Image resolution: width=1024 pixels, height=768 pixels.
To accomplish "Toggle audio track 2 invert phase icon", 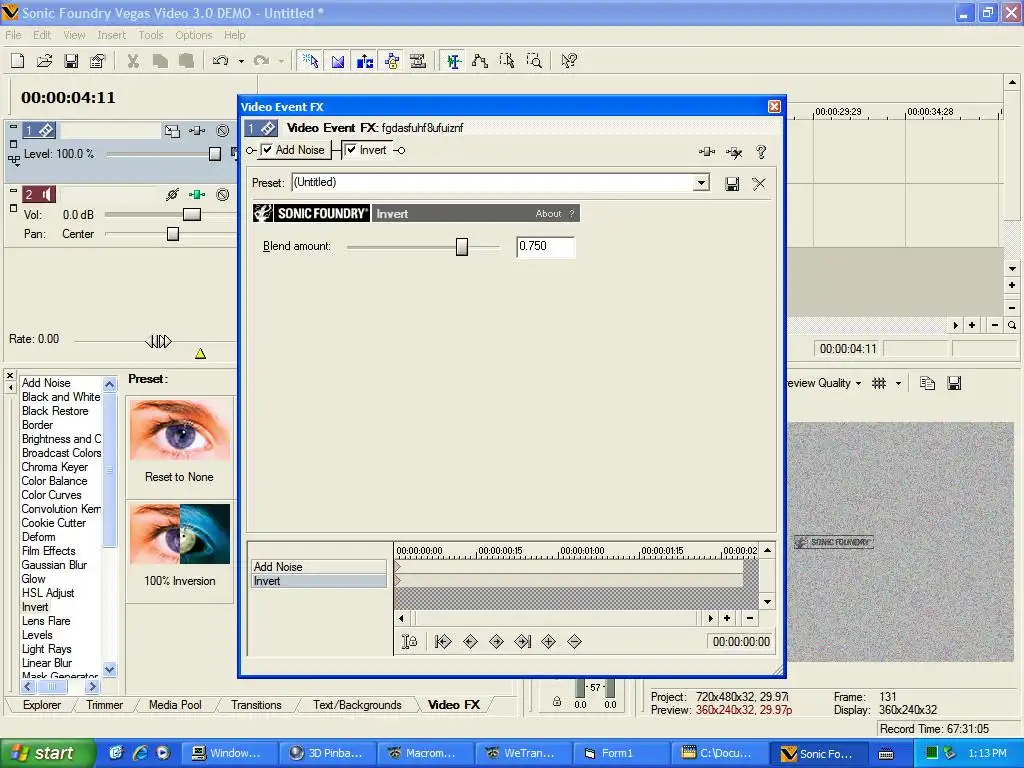I will (172, 195).
